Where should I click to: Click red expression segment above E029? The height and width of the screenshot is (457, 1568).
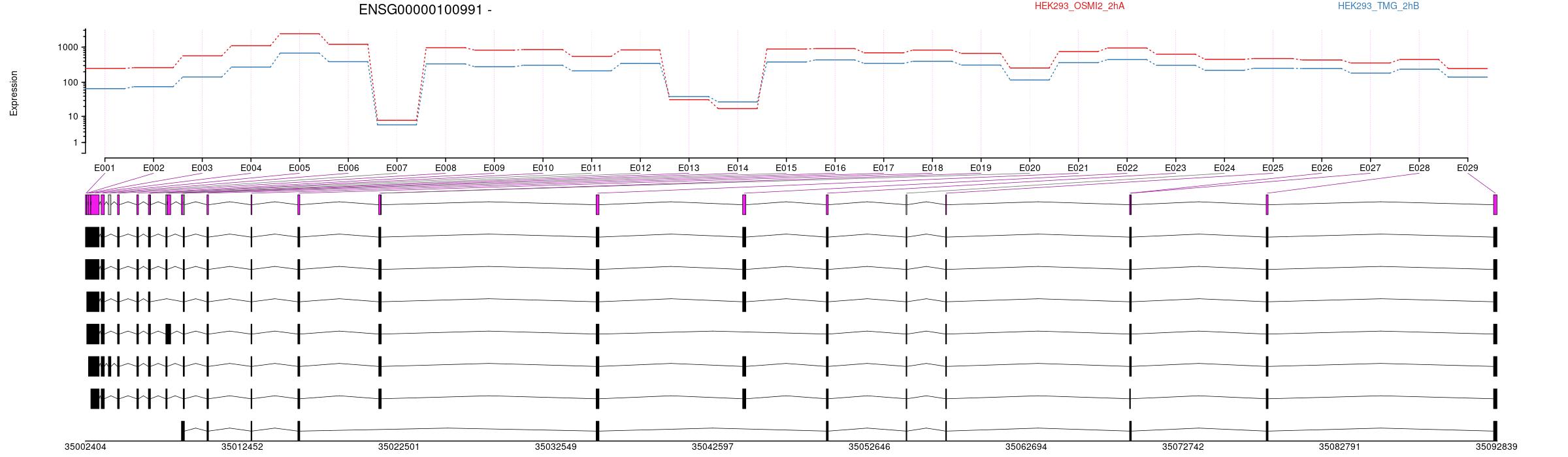click(x=1467, y=69)
